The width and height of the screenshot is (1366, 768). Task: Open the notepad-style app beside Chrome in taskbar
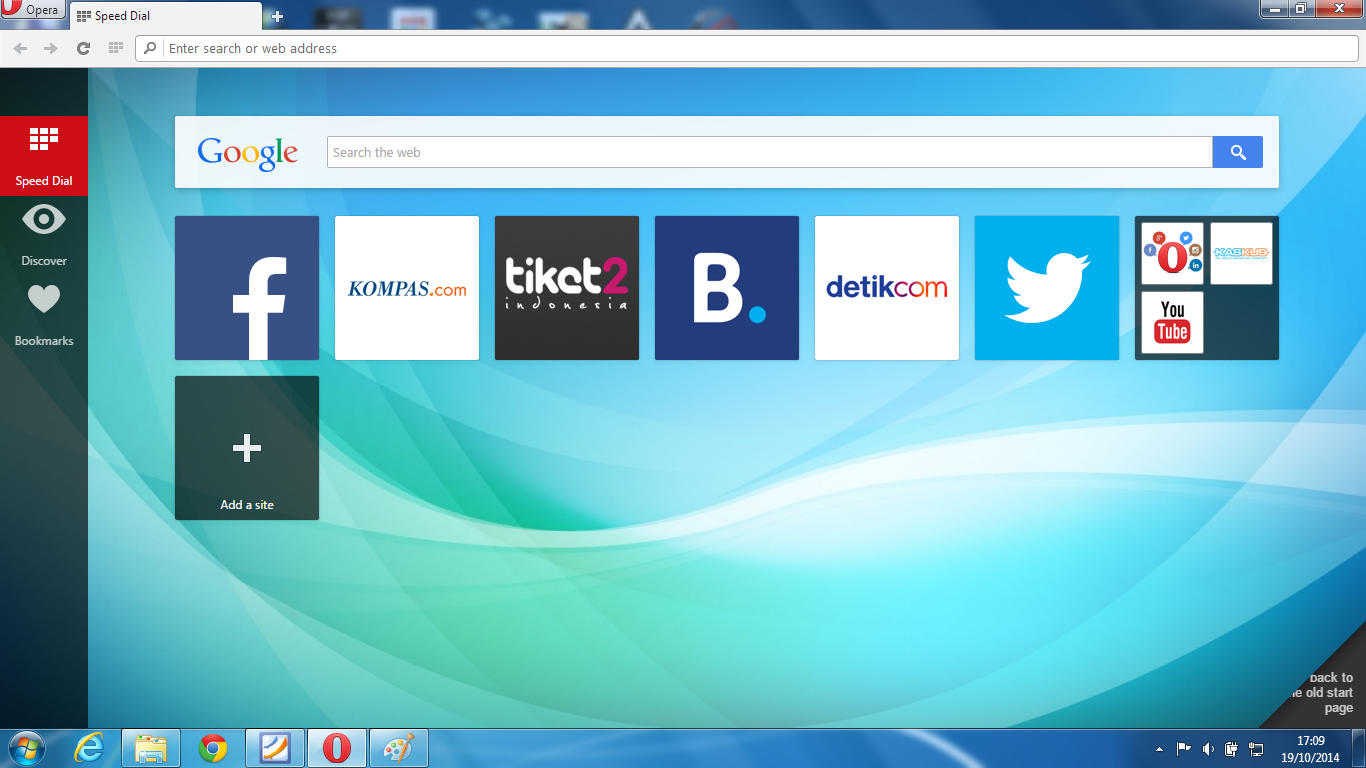[x=275, y=748]
